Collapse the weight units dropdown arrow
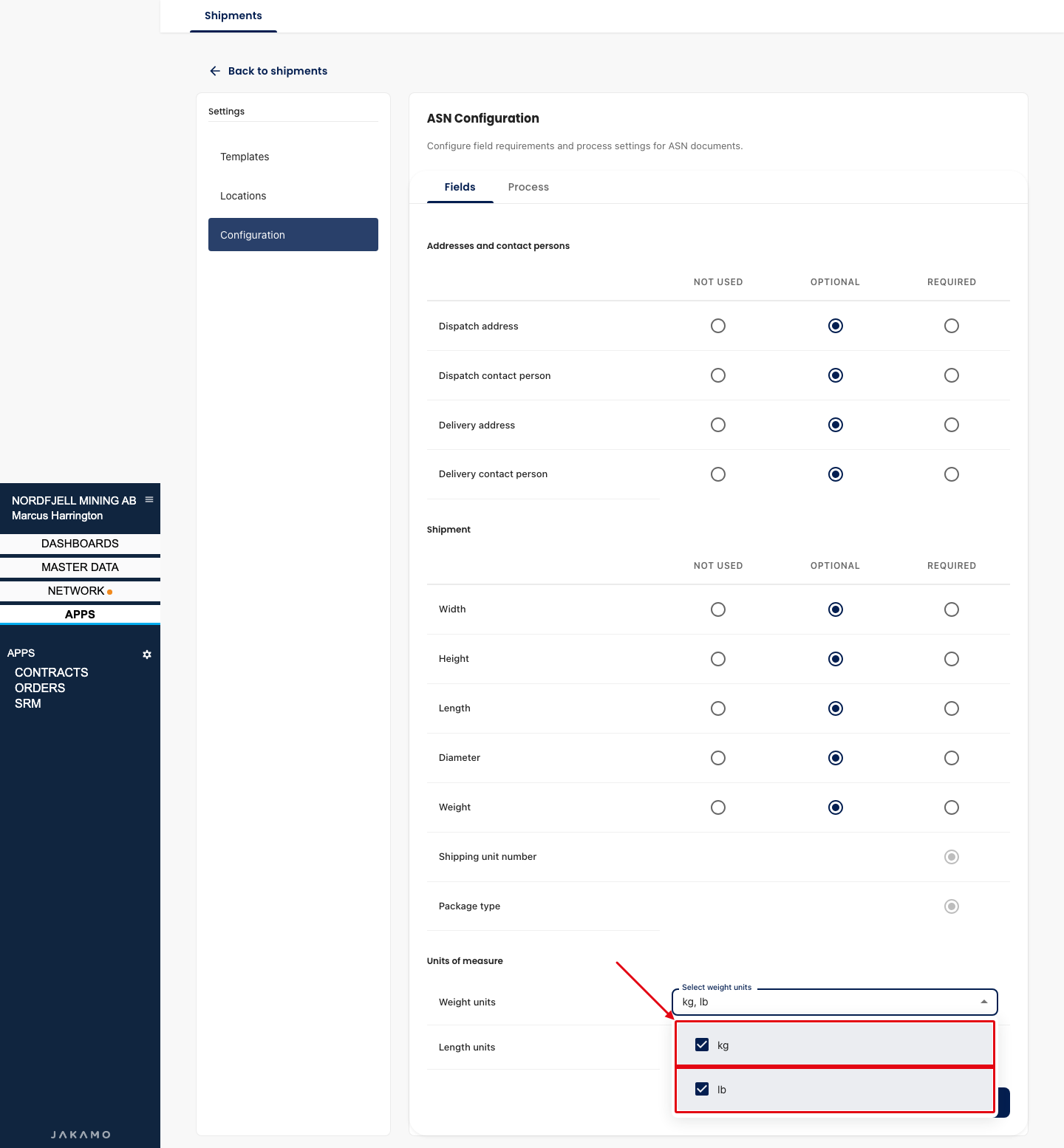Screen dimensions: 1064x1148 point(984,1002)
